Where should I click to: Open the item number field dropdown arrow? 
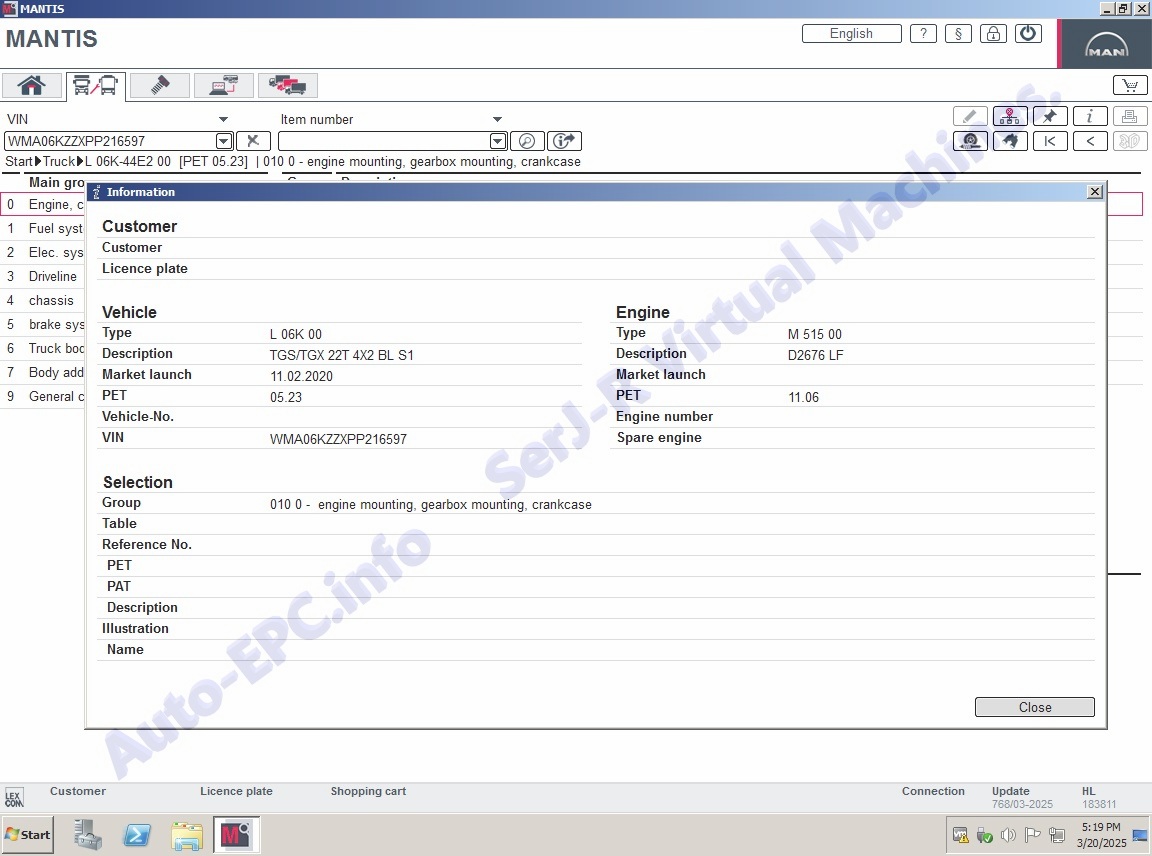(x=497, y=141)
